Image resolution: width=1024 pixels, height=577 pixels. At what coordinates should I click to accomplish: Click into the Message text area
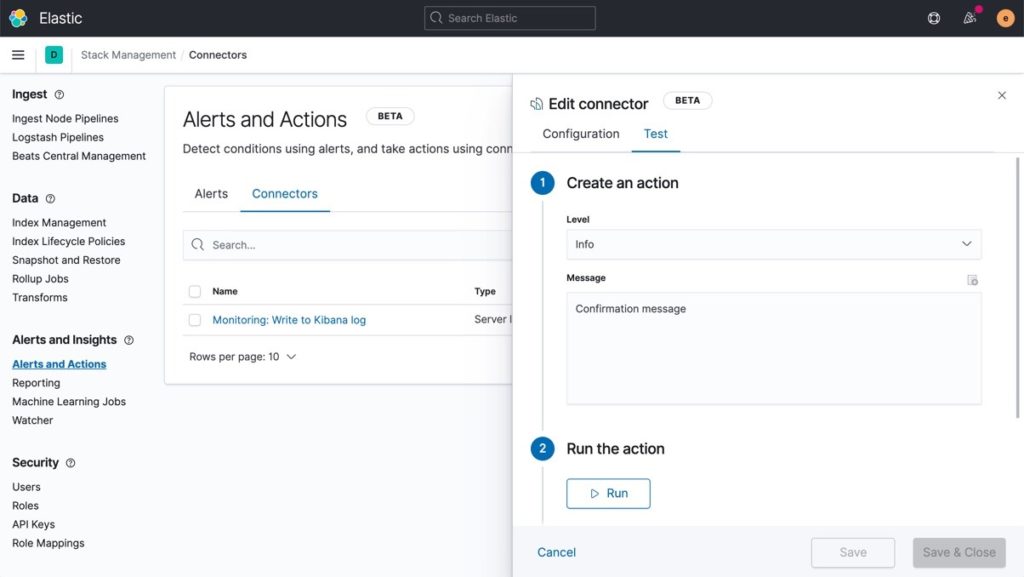[773, 348]
